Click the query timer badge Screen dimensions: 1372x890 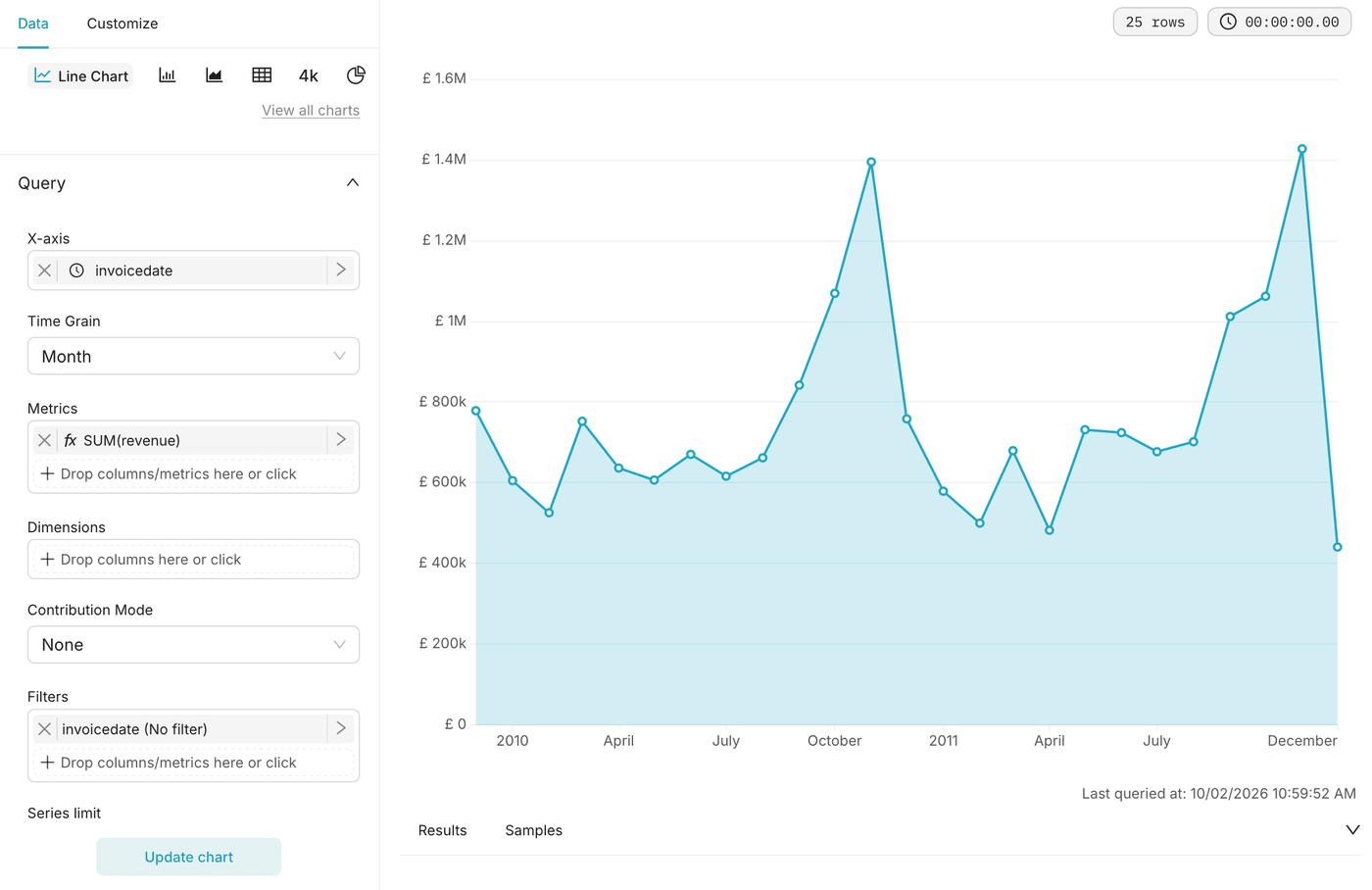[1280, 22]
